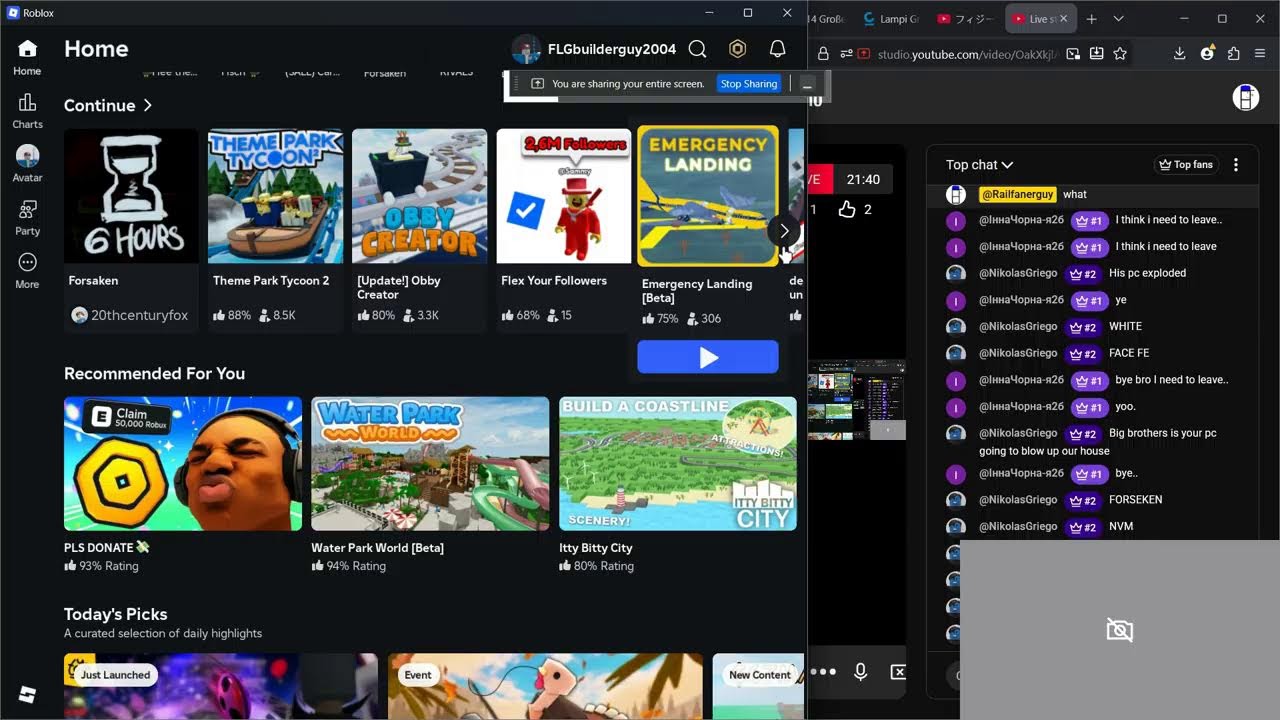Screen dimensions: 1280x720
Task: Click the 'Itty Bitty City' title text
Action: coord(596,548)
